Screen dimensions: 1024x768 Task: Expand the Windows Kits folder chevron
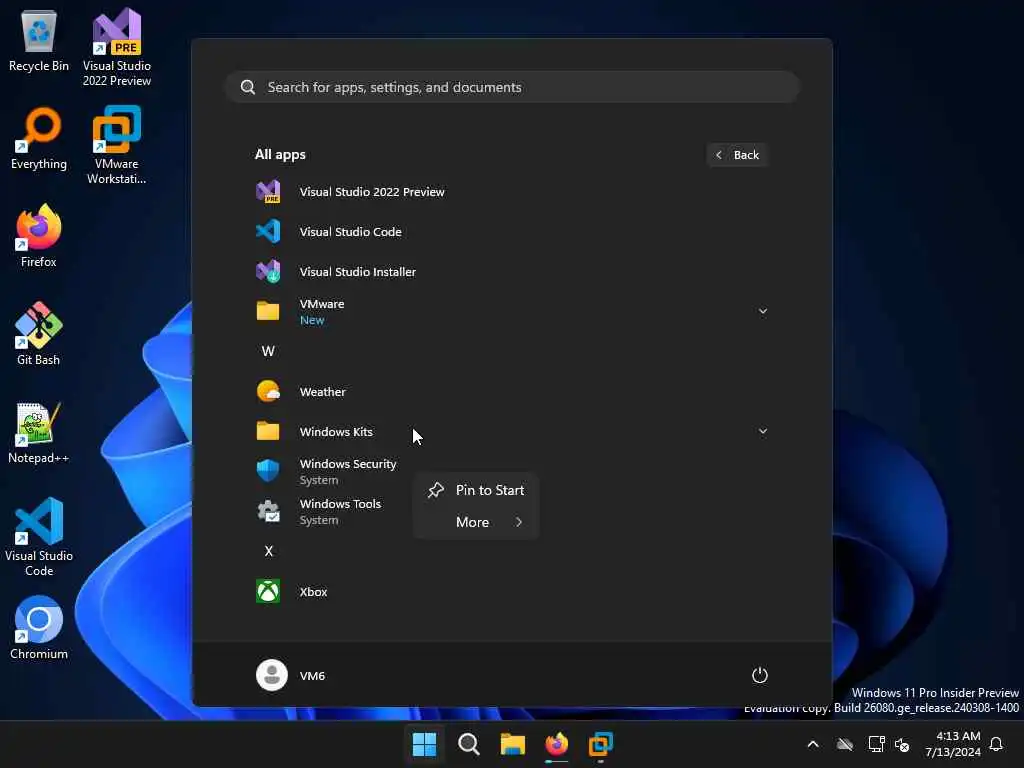[763, 432]
